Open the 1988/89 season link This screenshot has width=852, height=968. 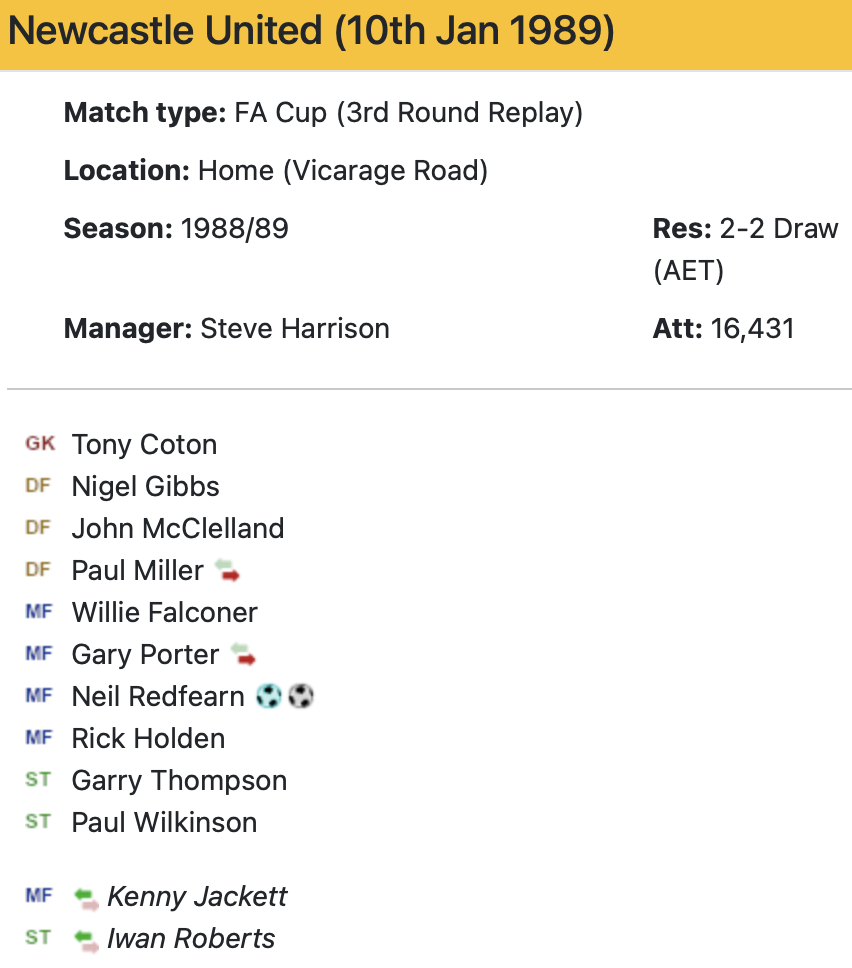[234, 229]
